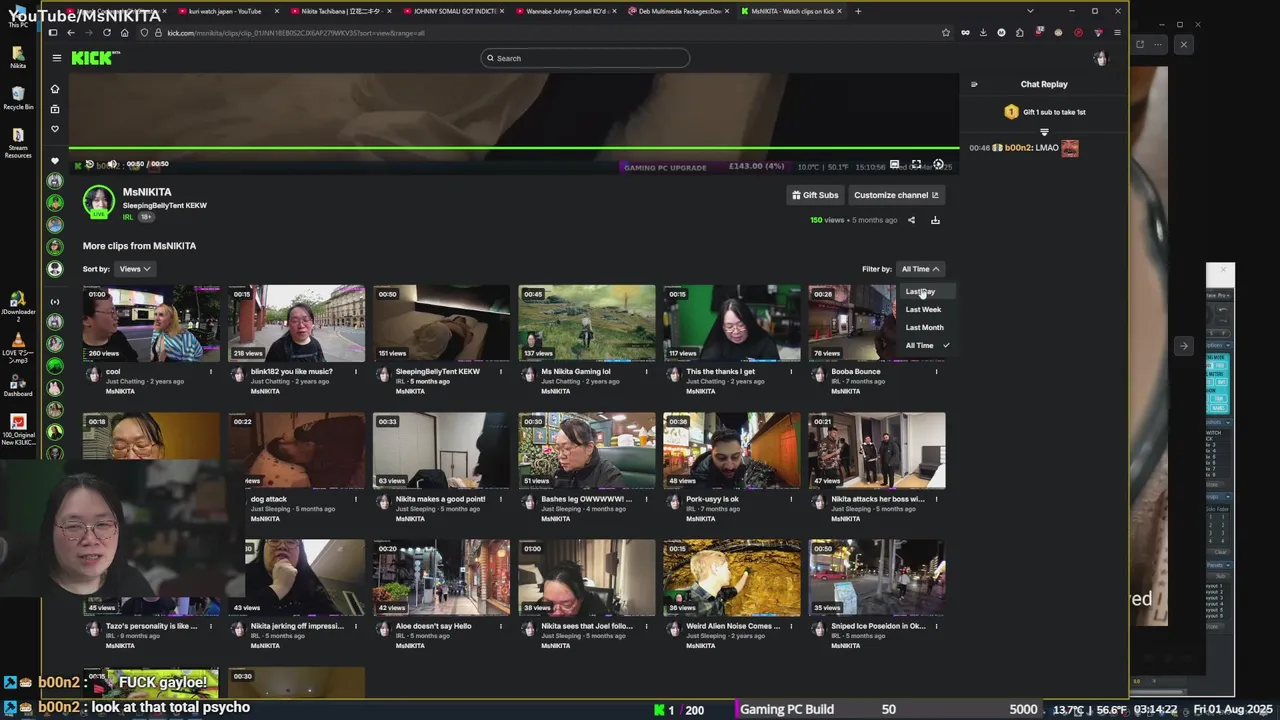This screenshot has width=1280, height=720.
Task: Share this clip with the share icon
Action: pyautogui.click(x=911, y=220)
